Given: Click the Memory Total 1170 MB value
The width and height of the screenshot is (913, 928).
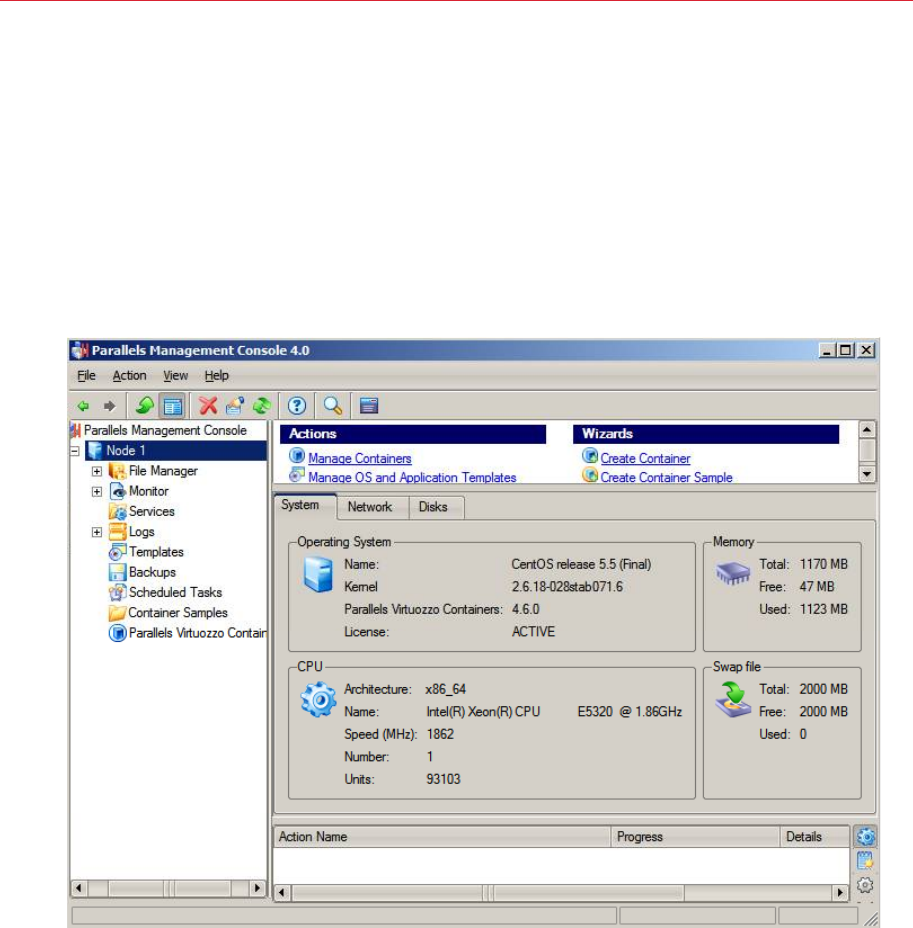Looking at the screenshot, I should click(x=823, y=564).
